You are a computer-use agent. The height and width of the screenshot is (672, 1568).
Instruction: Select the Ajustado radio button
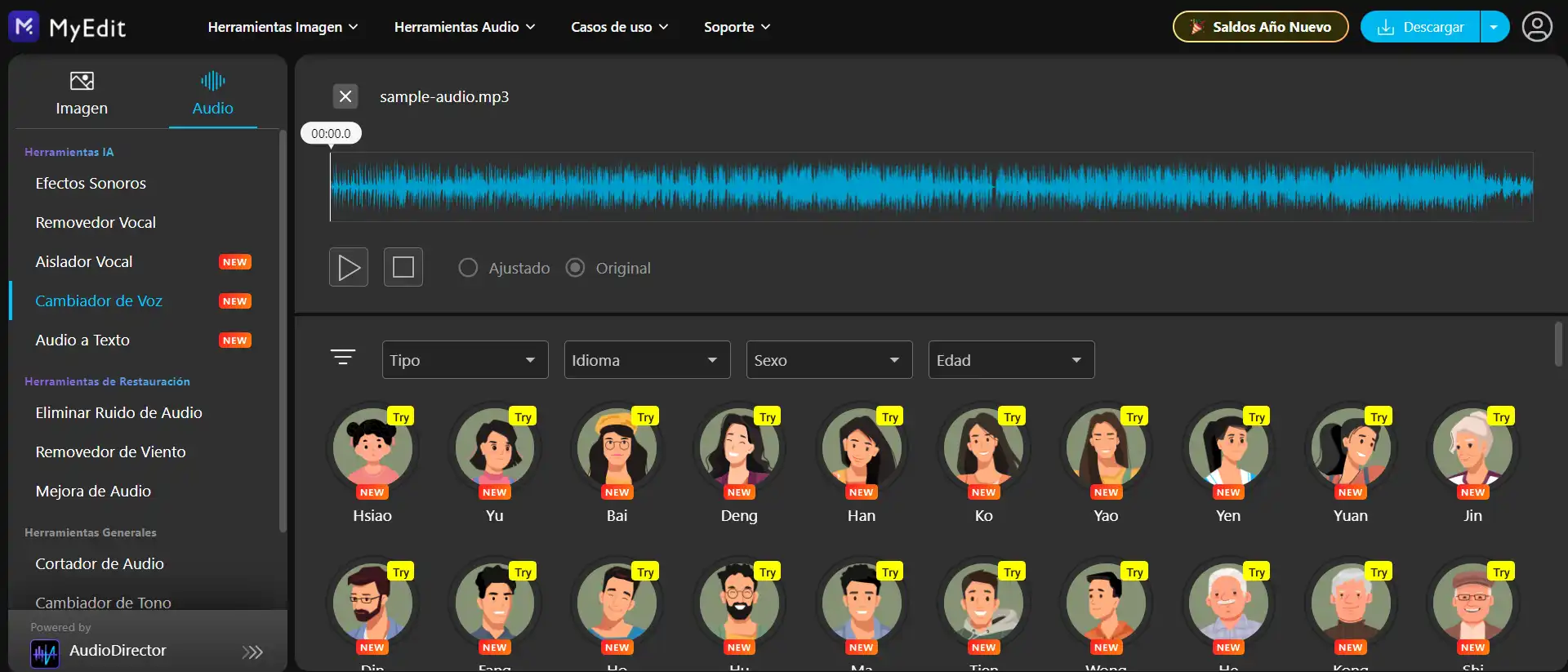click(x=468, y=268)
